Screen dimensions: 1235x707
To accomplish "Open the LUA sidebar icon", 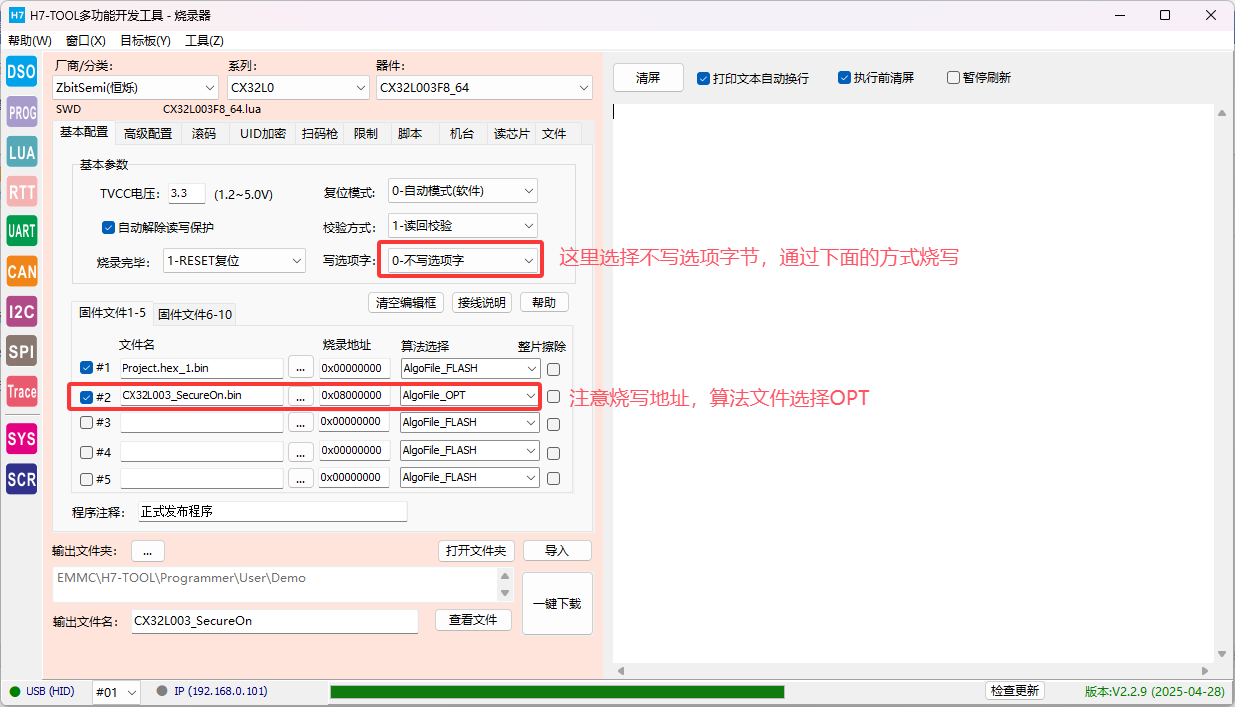I will [21, 152].
